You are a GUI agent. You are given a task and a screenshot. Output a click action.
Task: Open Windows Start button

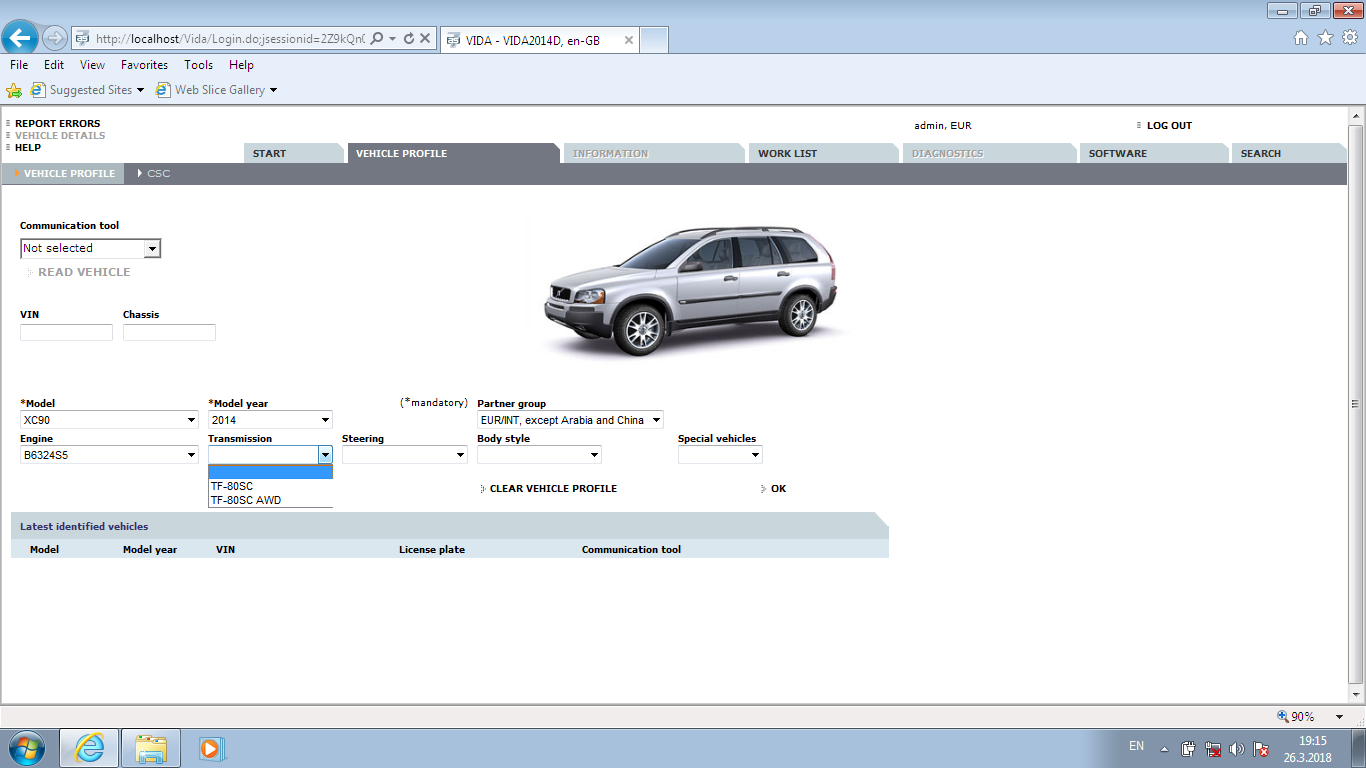tap(25, 748)
